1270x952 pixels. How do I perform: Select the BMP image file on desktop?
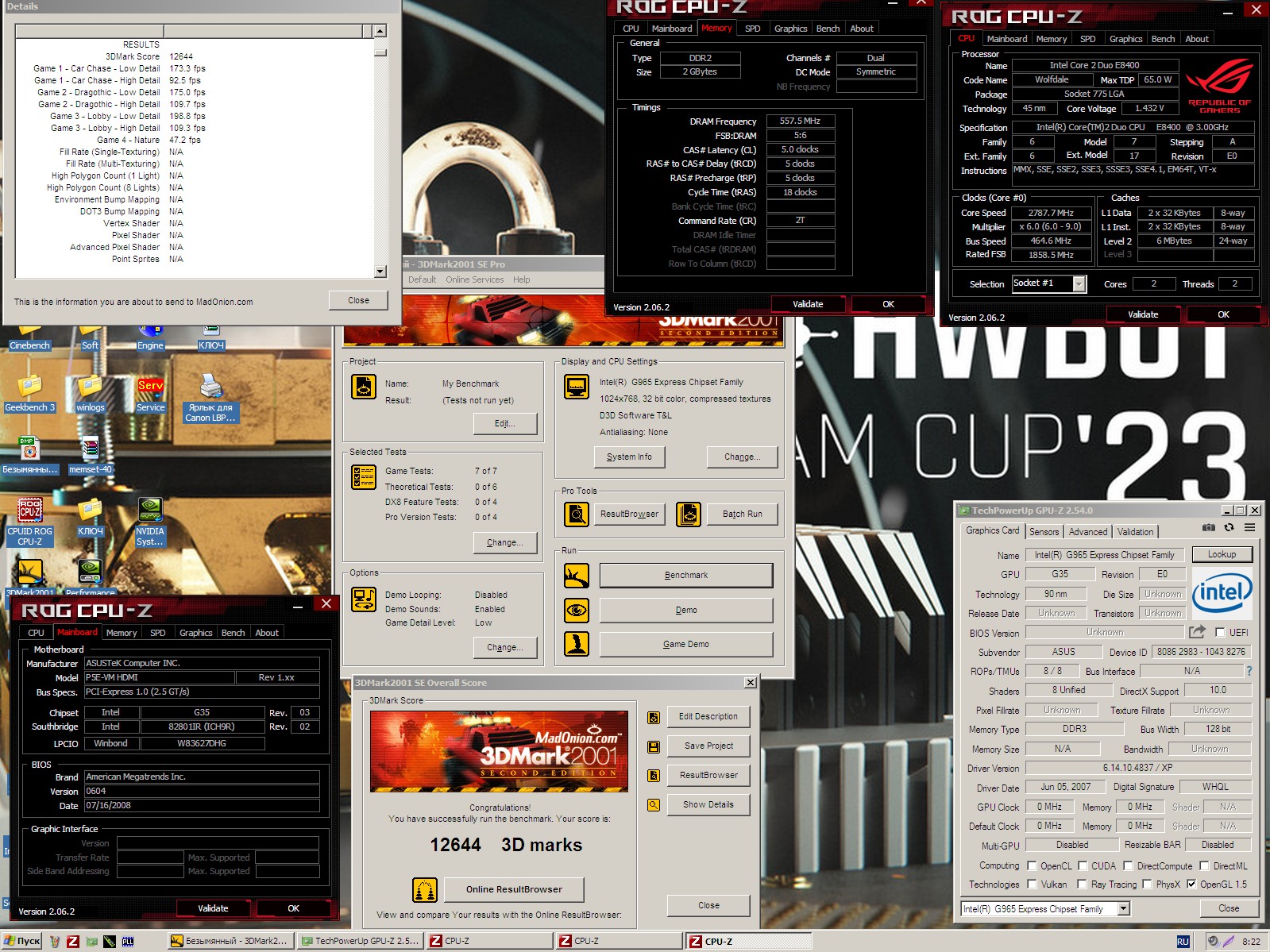[x=29, y=456]
